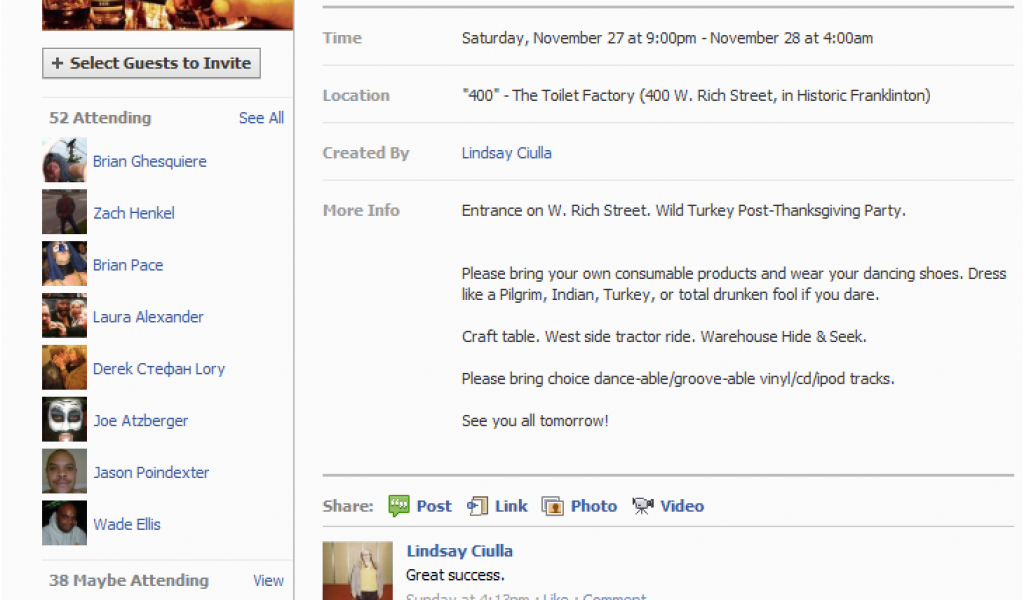The image size is (1024, 600).
Task: Click Derek Стефан Lory name link
Action: click(x=159, y=369)
